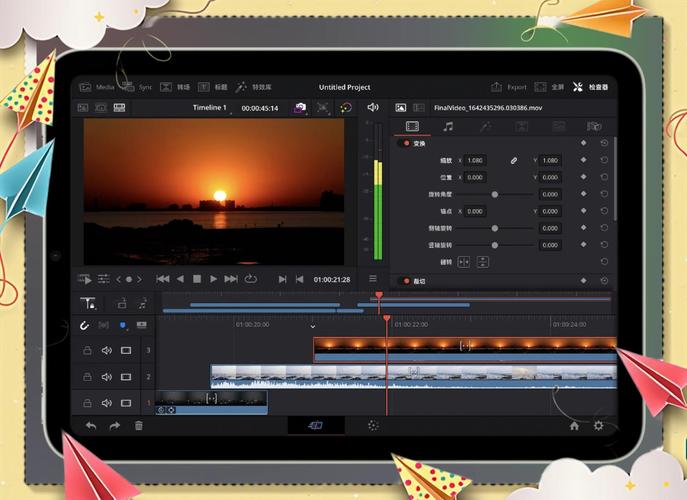Reset the position parameter with its reset arrow
687x500 pixels.
coord(604,177)
